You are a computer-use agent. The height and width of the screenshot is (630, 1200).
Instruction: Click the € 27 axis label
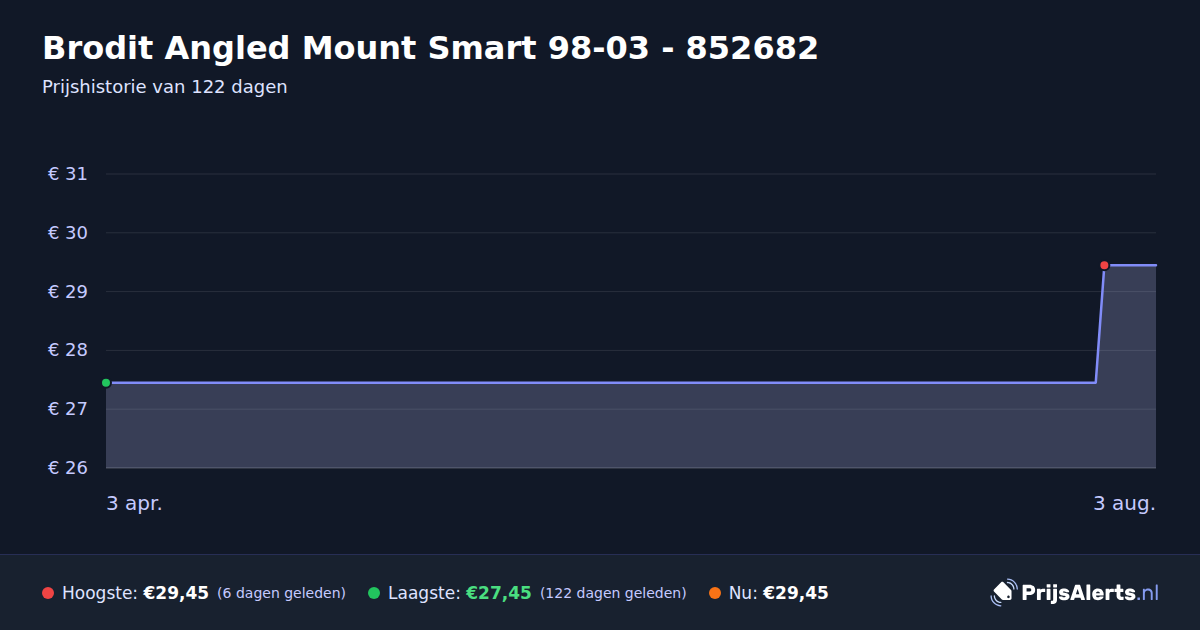pos(68,409)
